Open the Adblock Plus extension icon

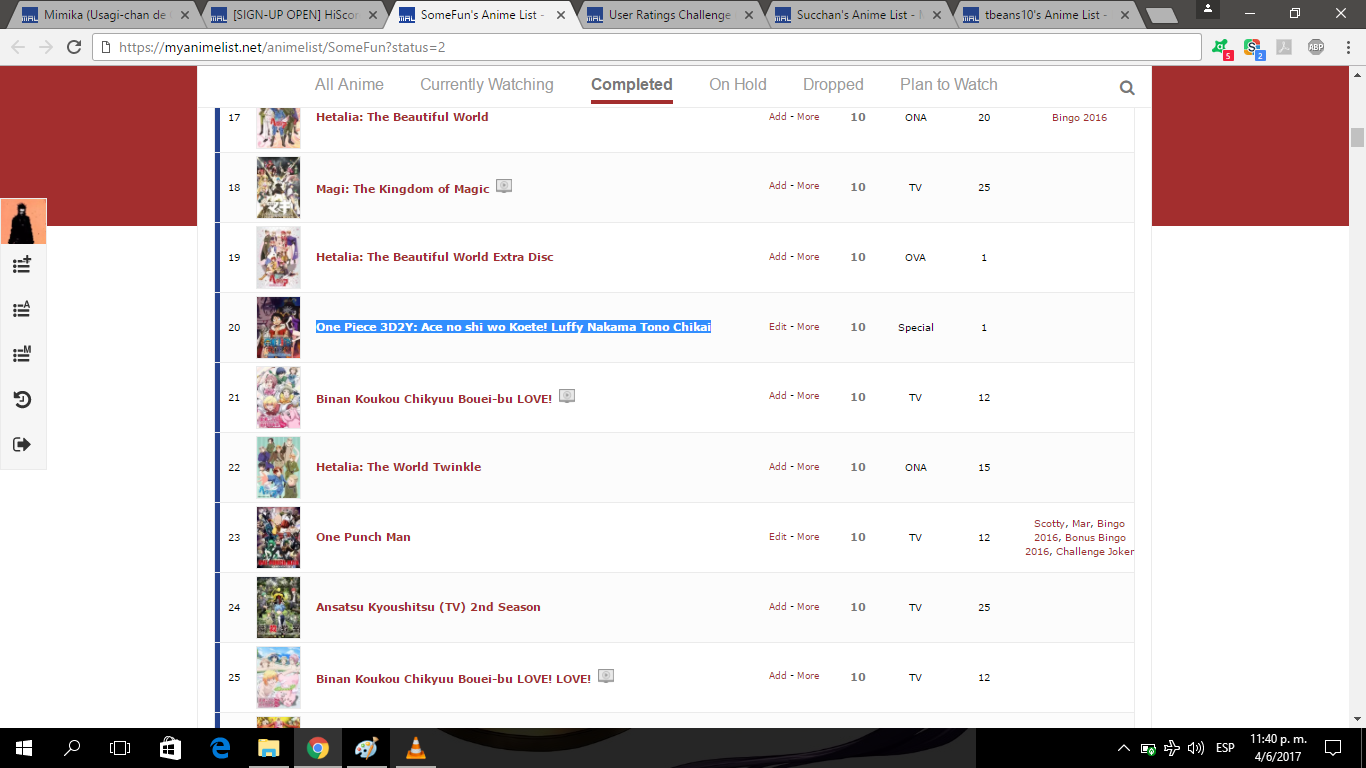tap(1316, 47)
